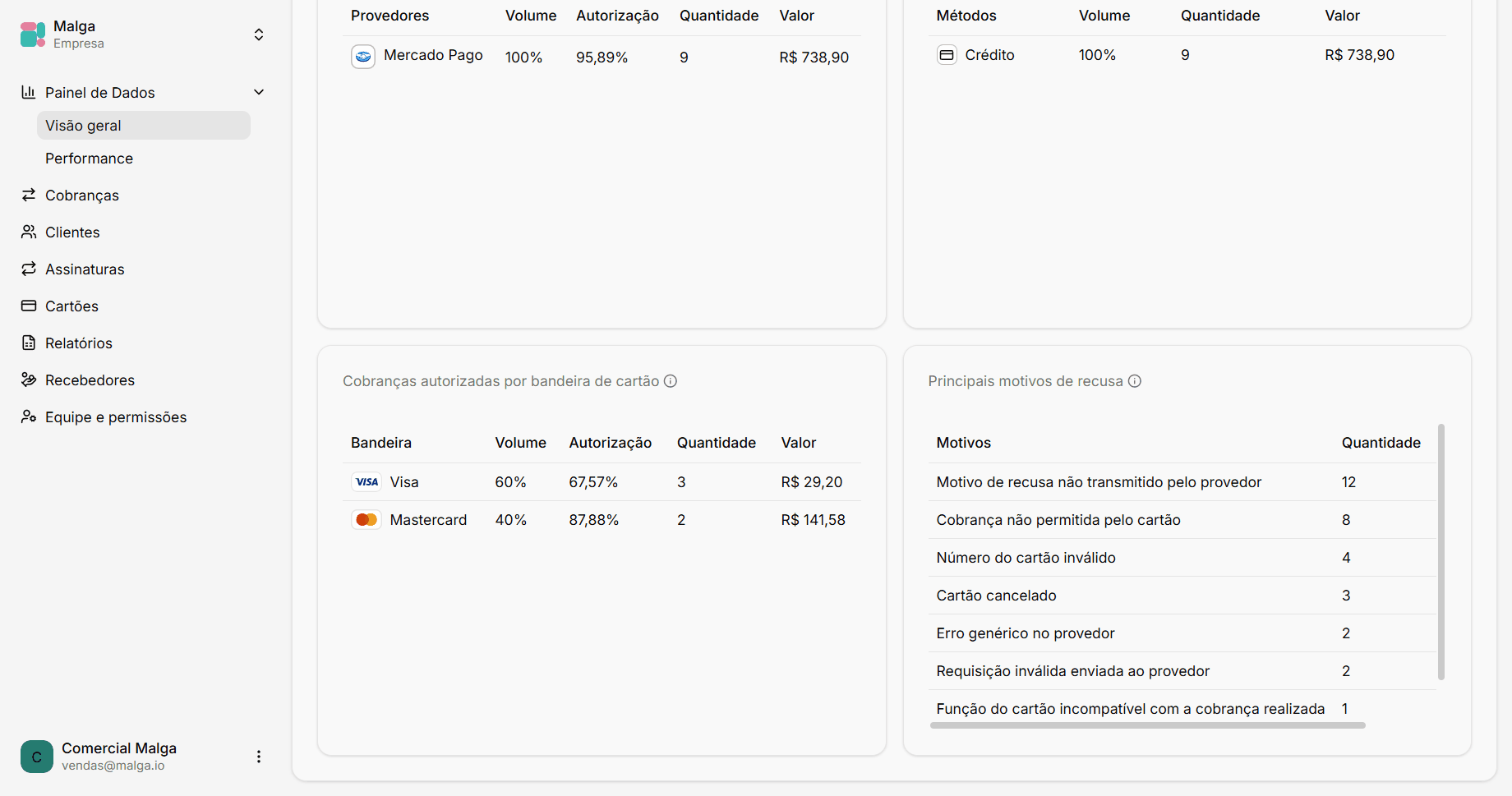Select the Clientes people icon

[x=29, y=232]
